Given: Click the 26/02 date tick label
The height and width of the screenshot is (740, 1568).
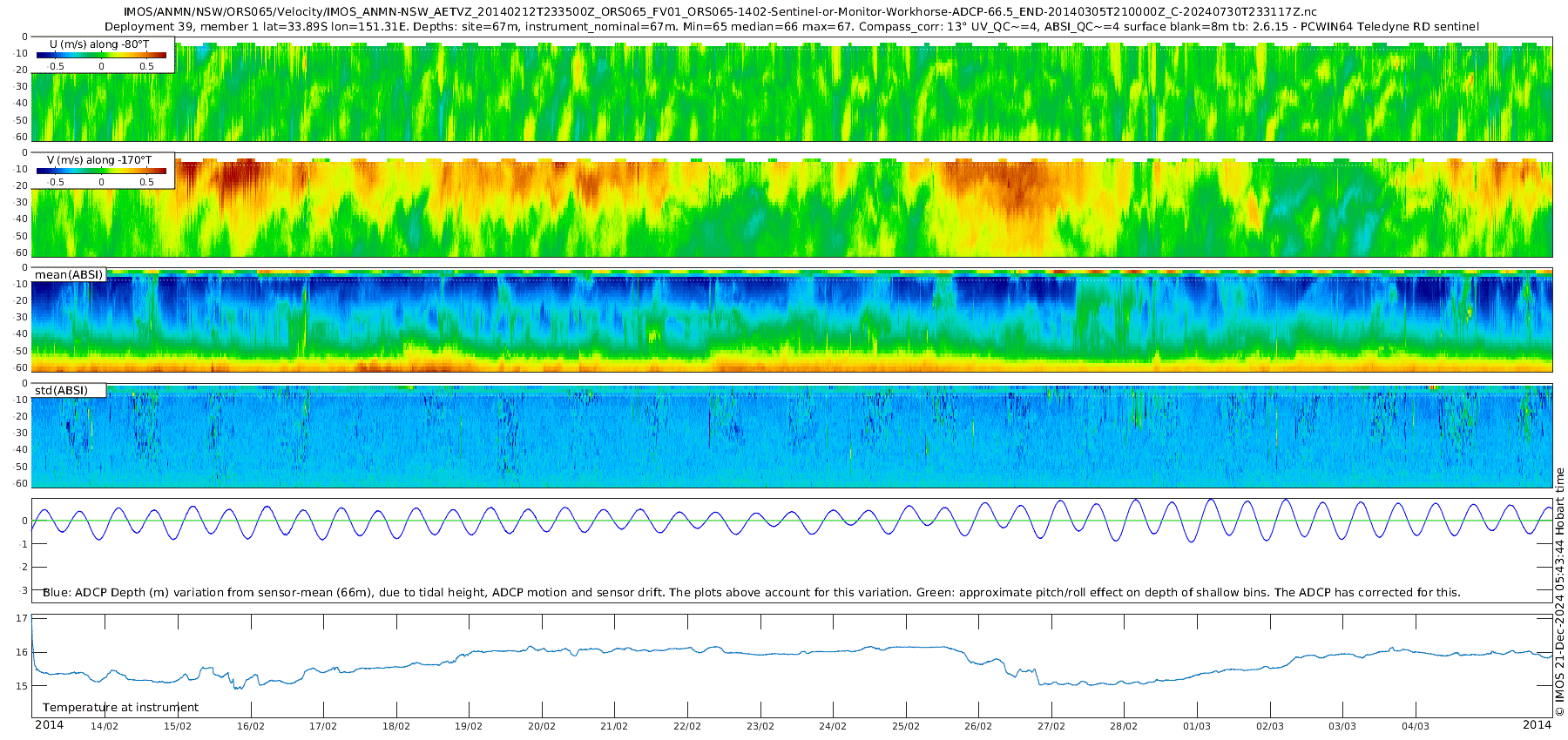Looking at the screenshot, I should (978, 726).
